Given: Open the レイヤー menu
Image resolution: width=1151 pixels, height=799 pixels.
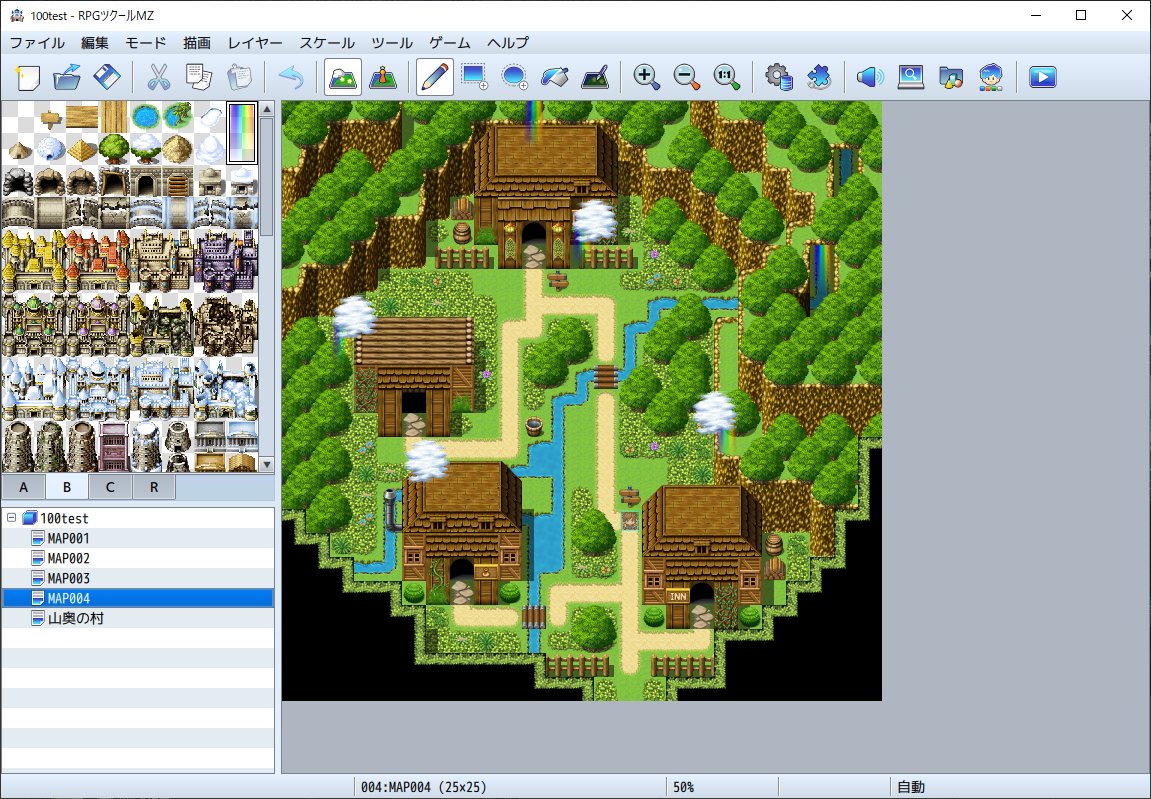Looking at the screenshot, I should 255,43.
